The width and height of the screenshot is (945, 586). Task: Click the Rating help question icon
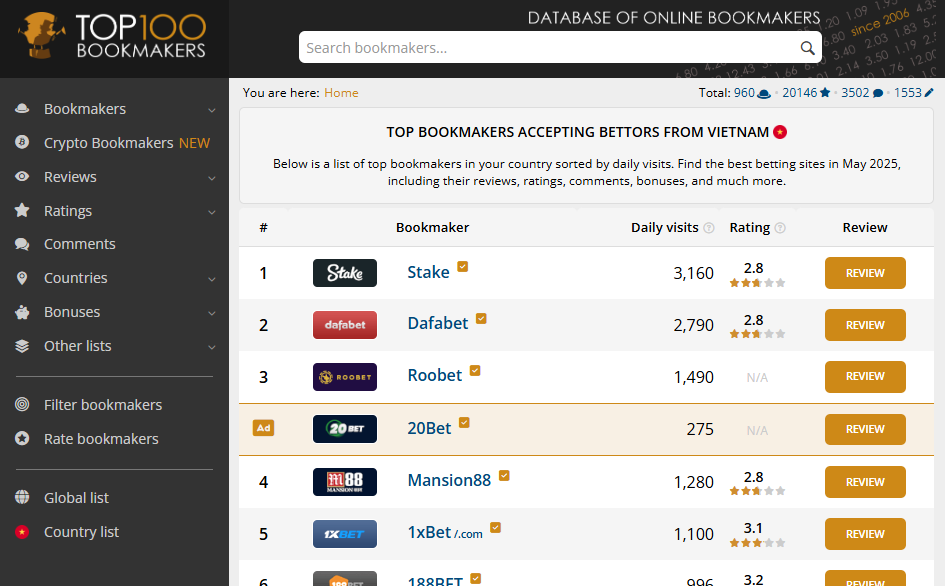coord(780,228)
